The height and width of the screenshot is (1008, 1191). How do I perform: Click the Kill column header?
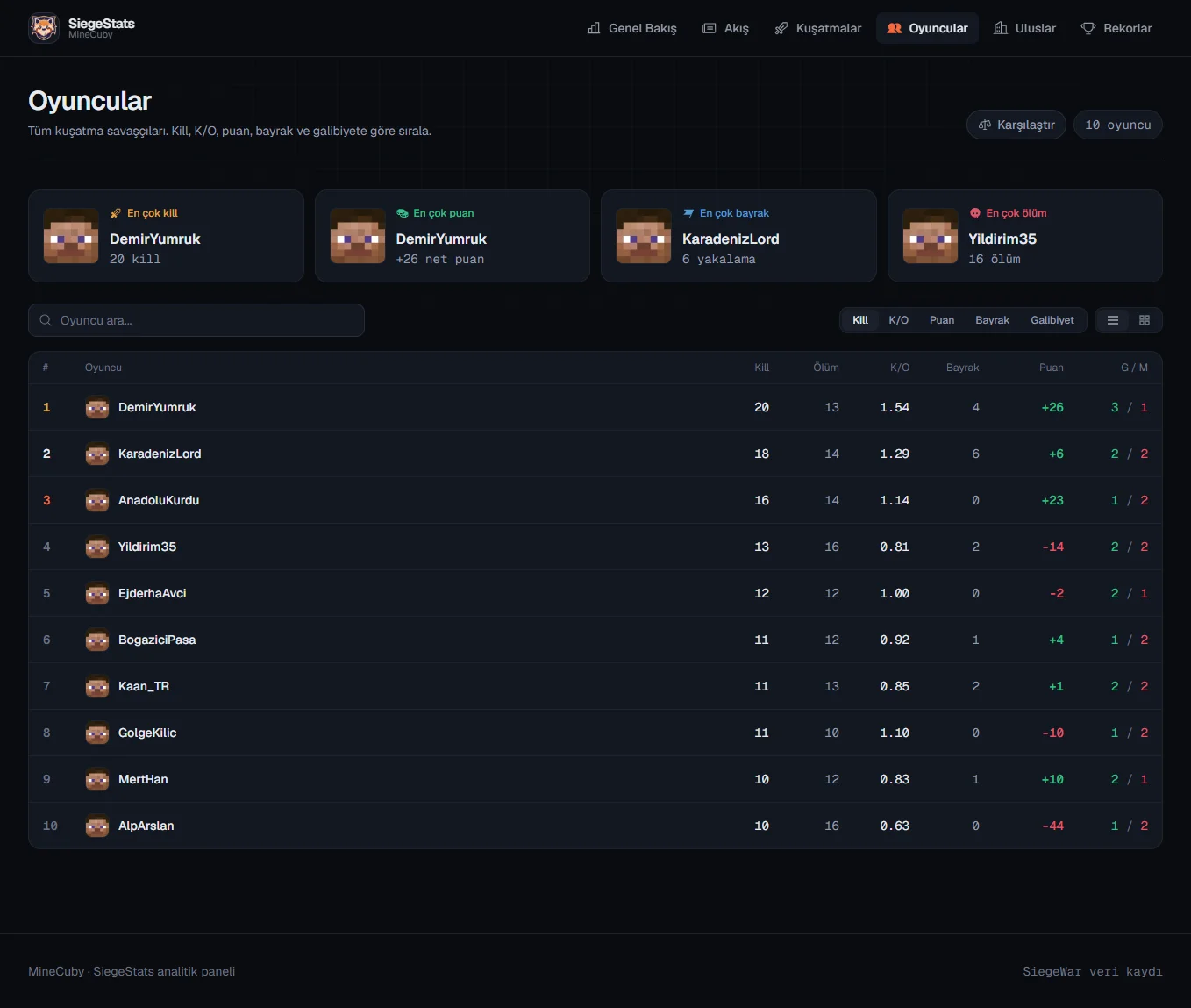(761, 368)
